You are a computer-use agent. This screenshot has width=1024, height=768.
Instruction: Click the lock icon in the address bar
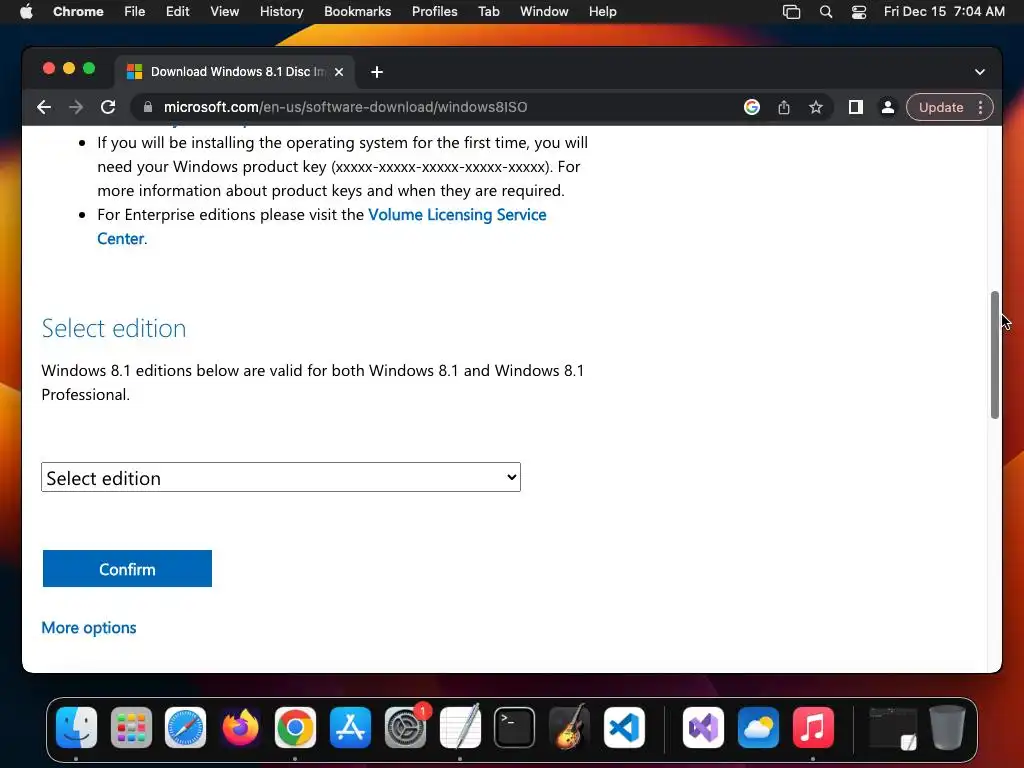pos(148,107)
